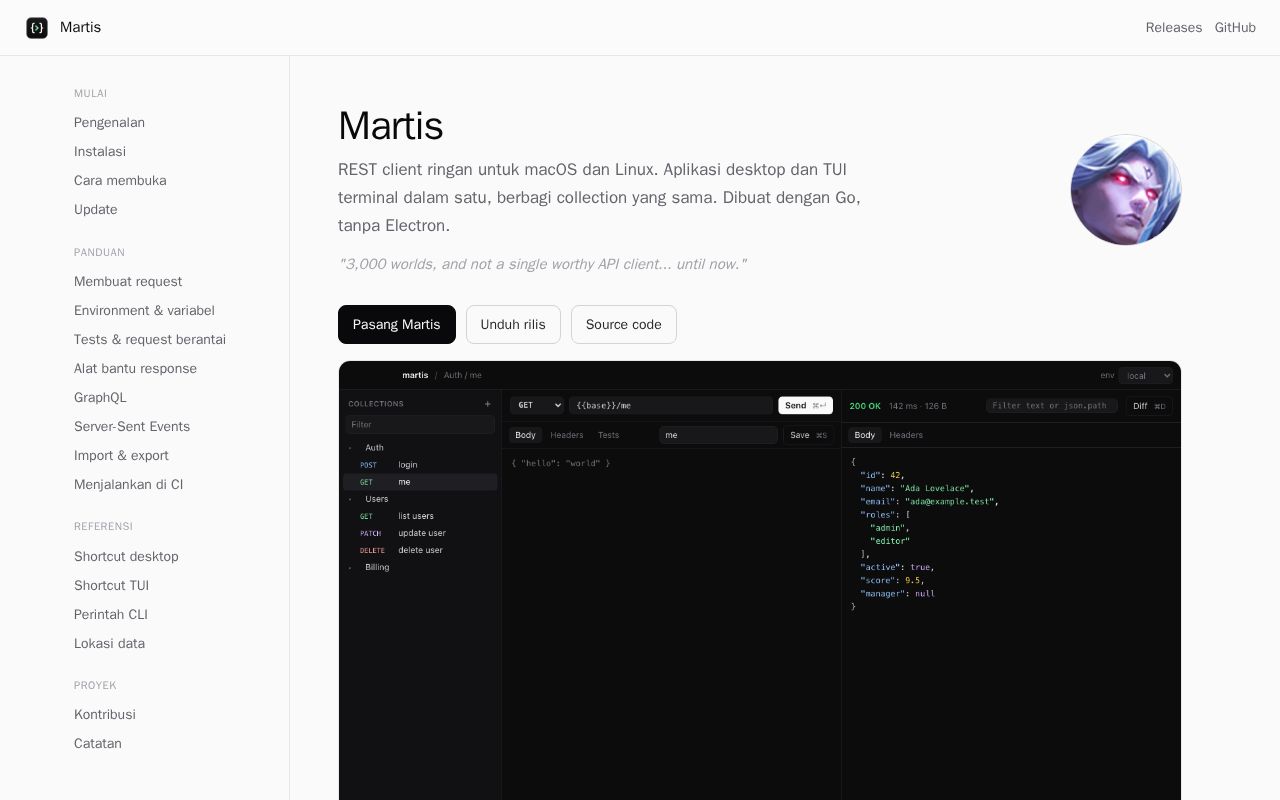Open Environment & variabel guide

[x=144, y=311]
